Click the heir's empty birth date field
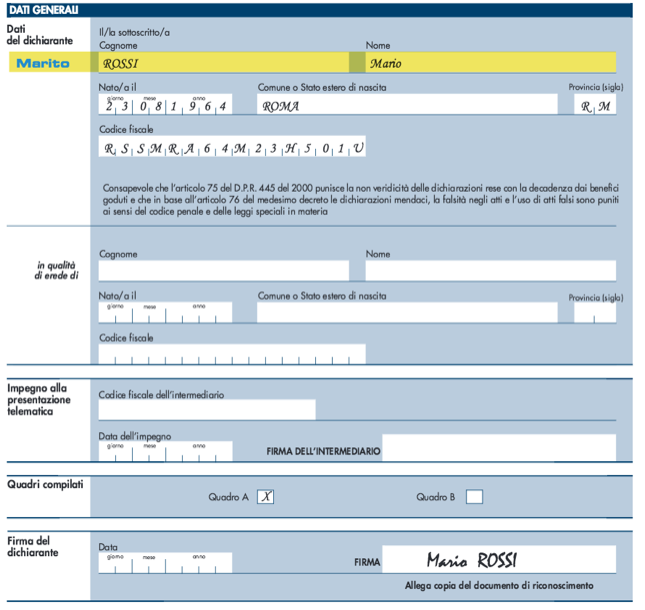 (x=165, y=313)
